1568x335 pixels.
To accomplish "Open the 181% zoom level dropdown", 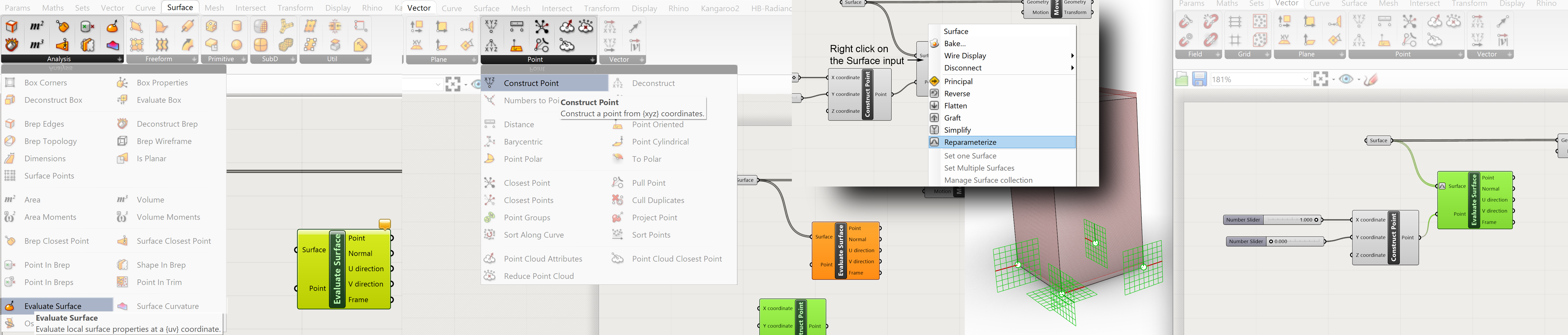I will 1305,79.
